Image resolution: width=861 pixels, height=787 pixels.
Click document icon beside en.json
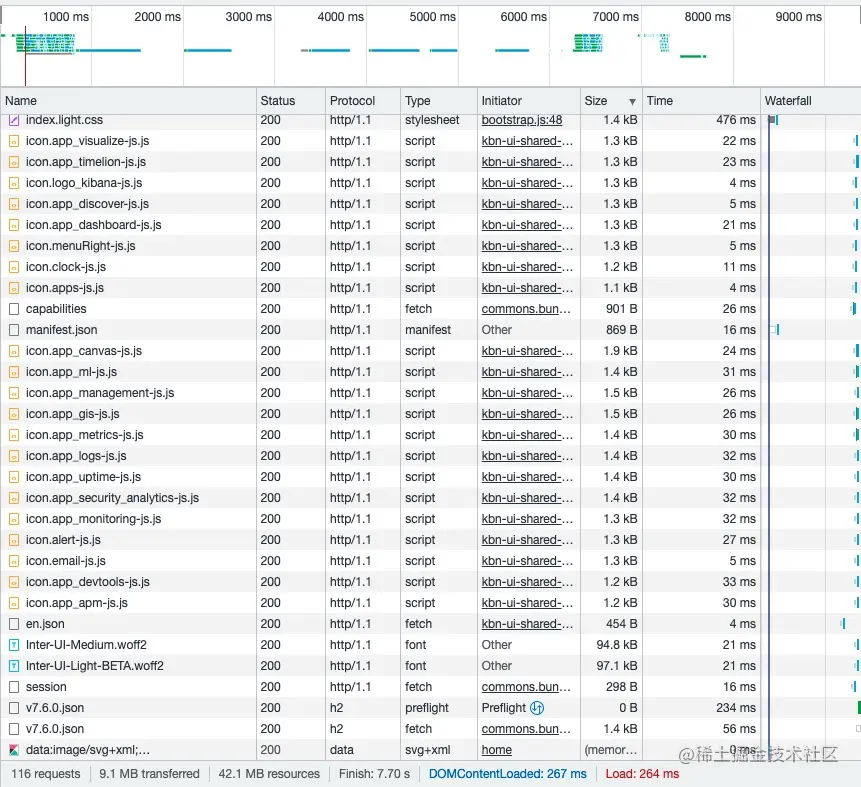14,624
